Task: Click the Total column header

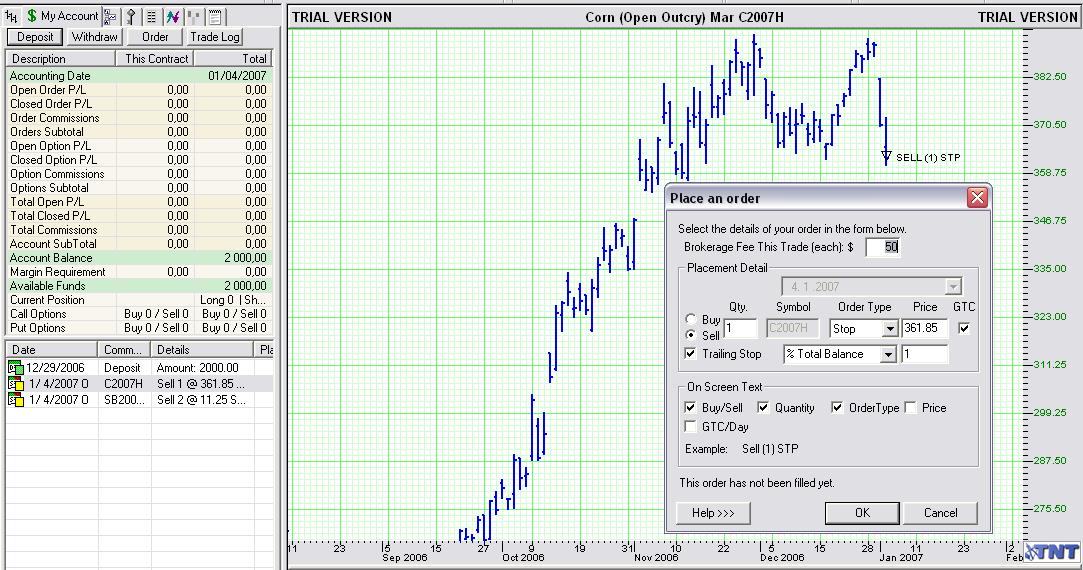Action: 232,59
